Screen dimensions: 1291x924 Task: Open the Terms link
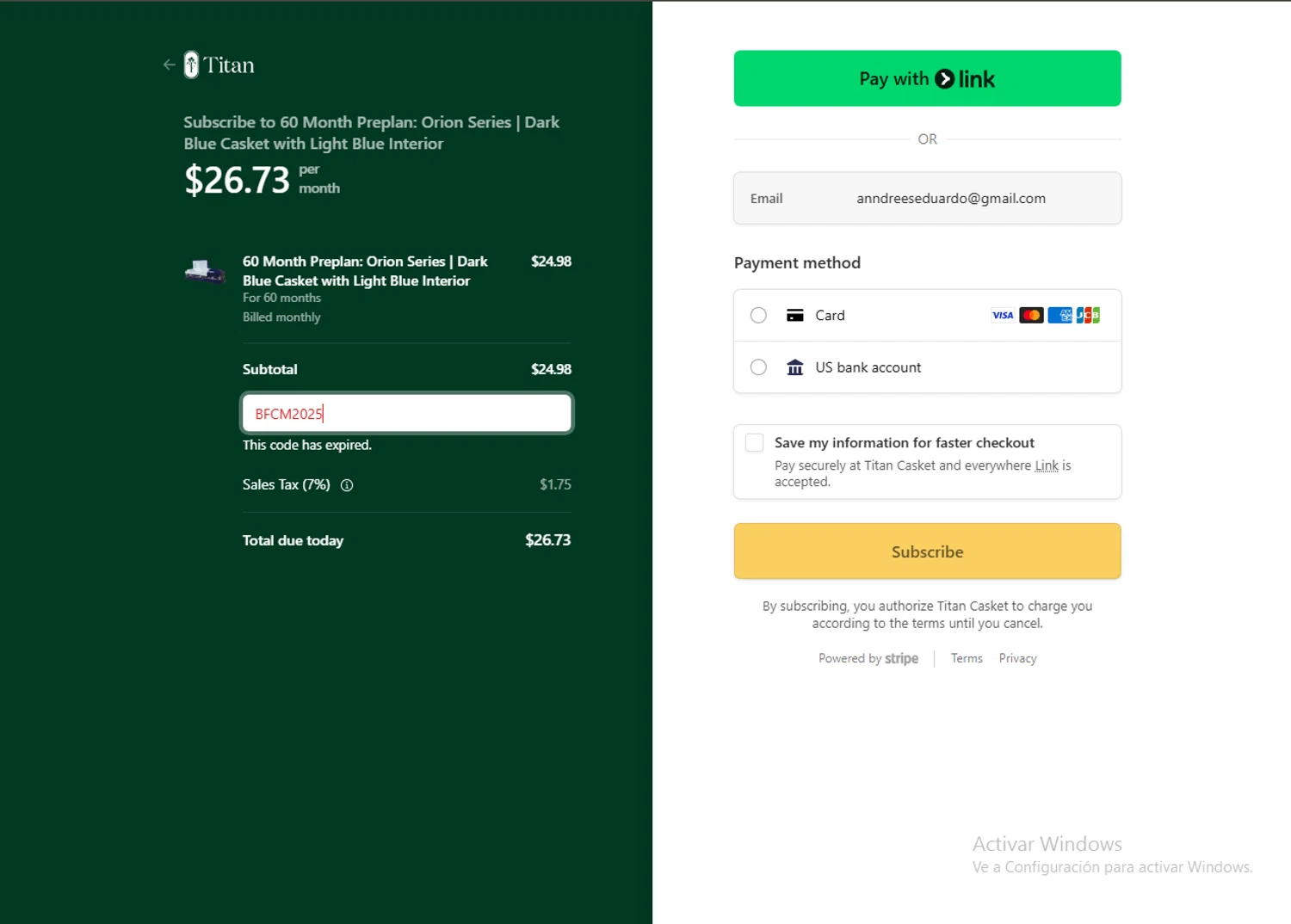pos(967,658)
